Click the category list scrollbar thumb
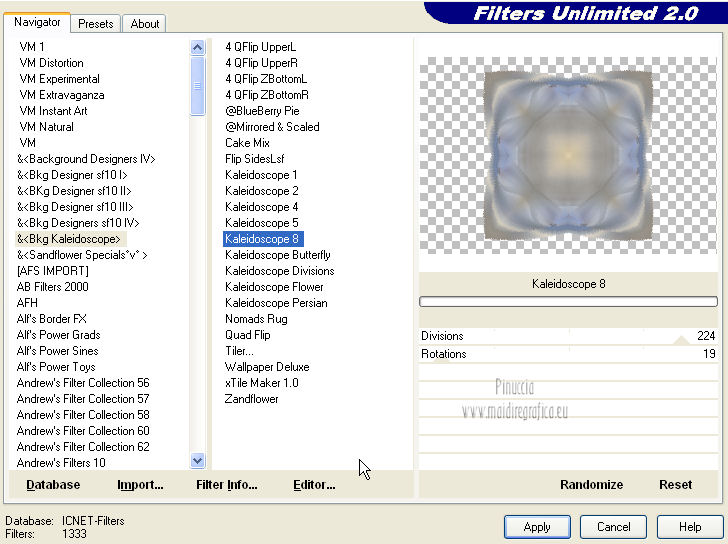Screen dimensions: 728x544 [x=197, y=85]
